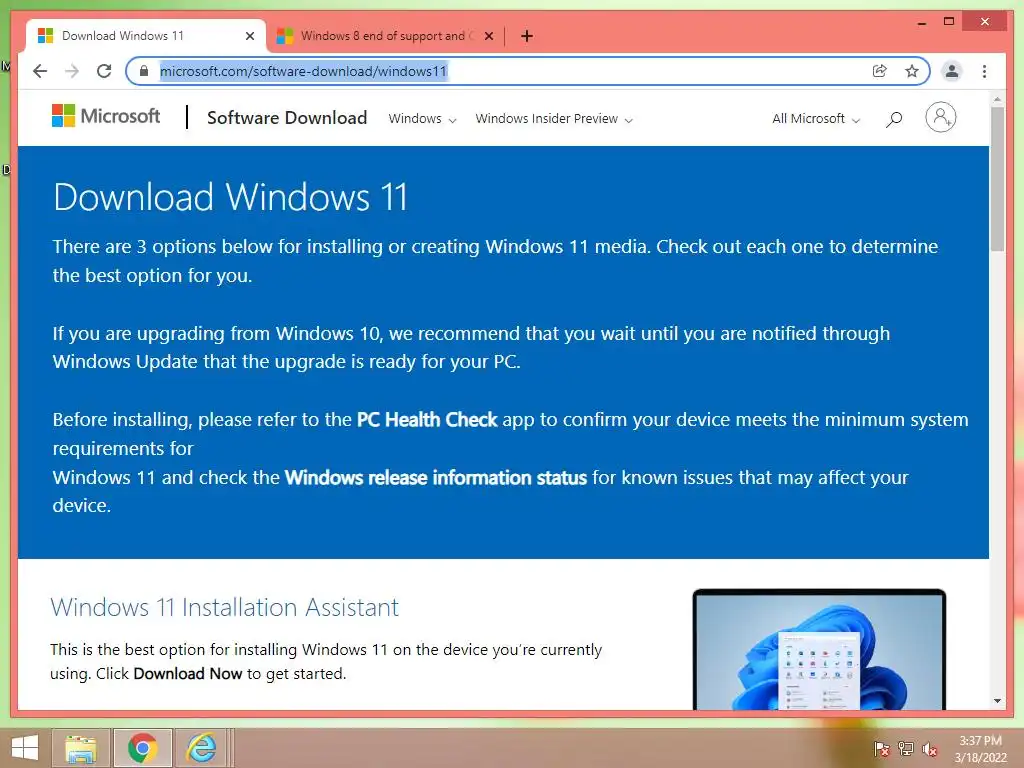The image size is (1024, 768).
Task: Open Chrome three-dot menu
Action: point(984,71)
